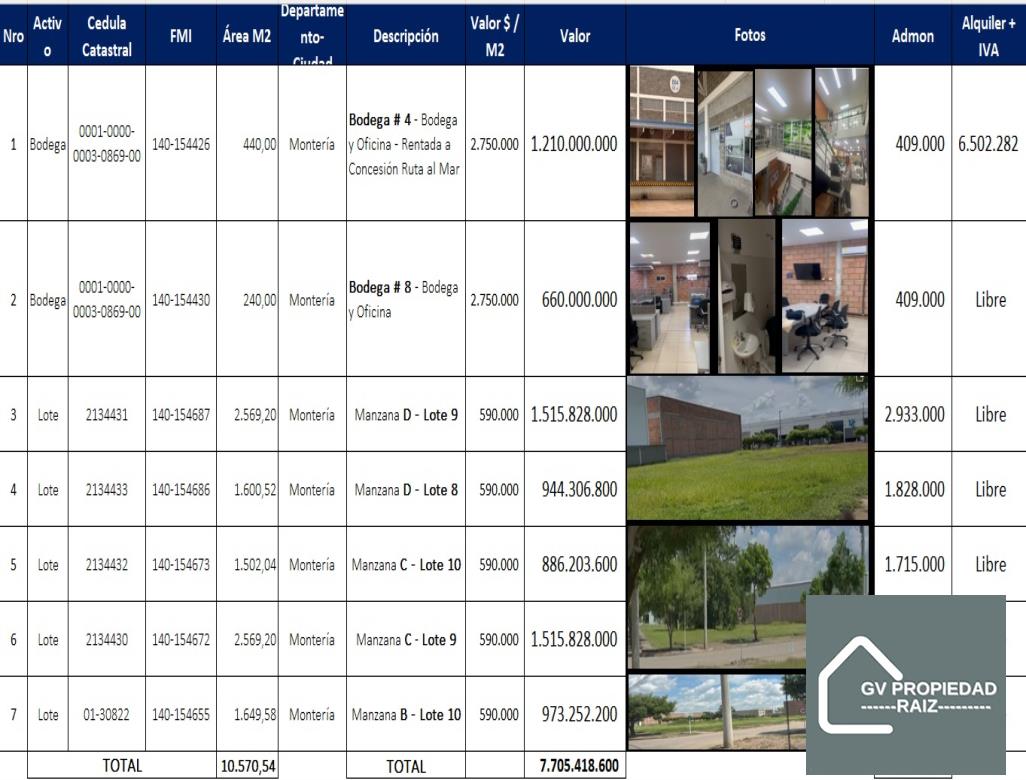Click the Alquiler cell showing 6.502.282
Screen dimensions: 1026x780
[988, 144]
